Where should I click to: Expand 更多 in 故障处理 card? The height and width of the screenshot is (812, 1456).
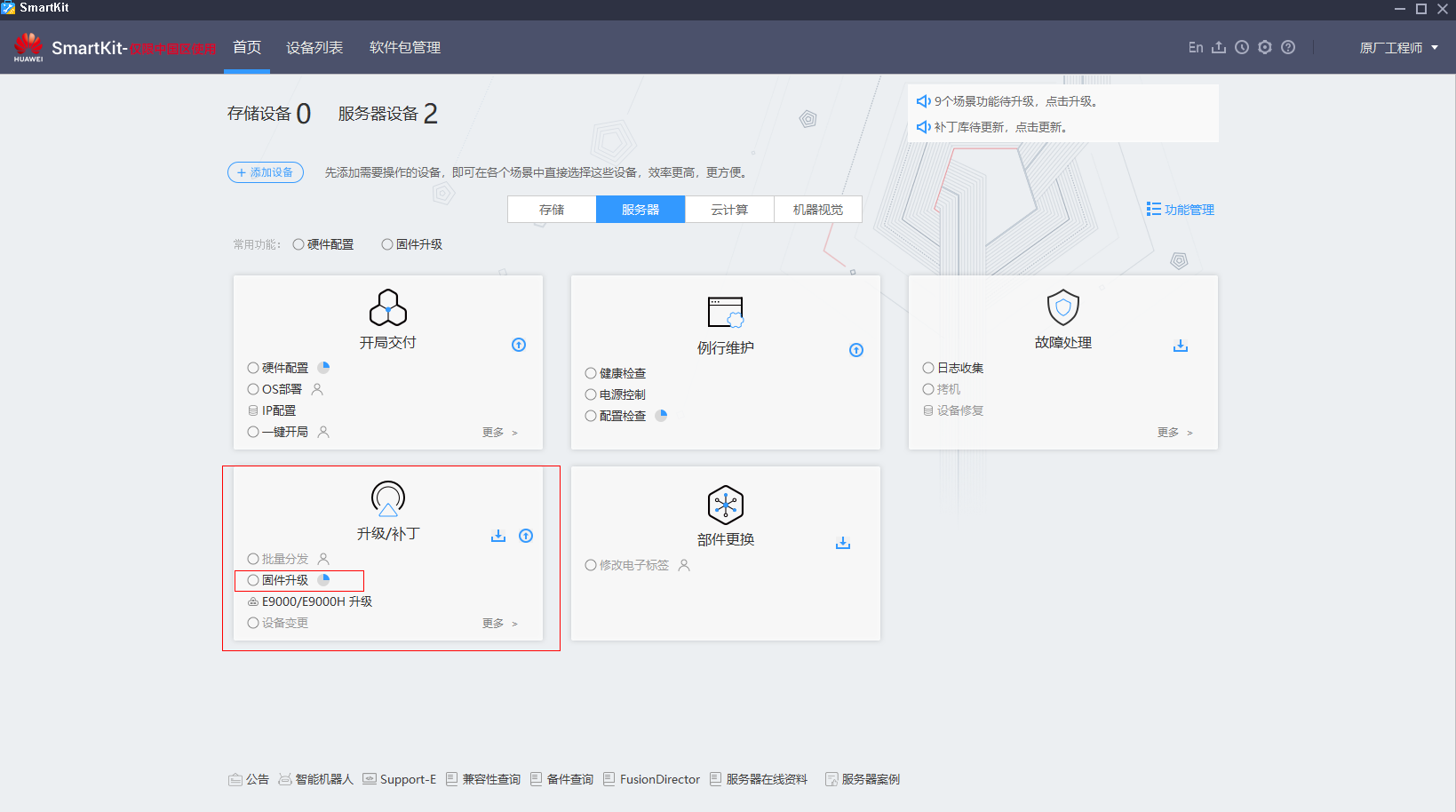tap(1174, 433)
